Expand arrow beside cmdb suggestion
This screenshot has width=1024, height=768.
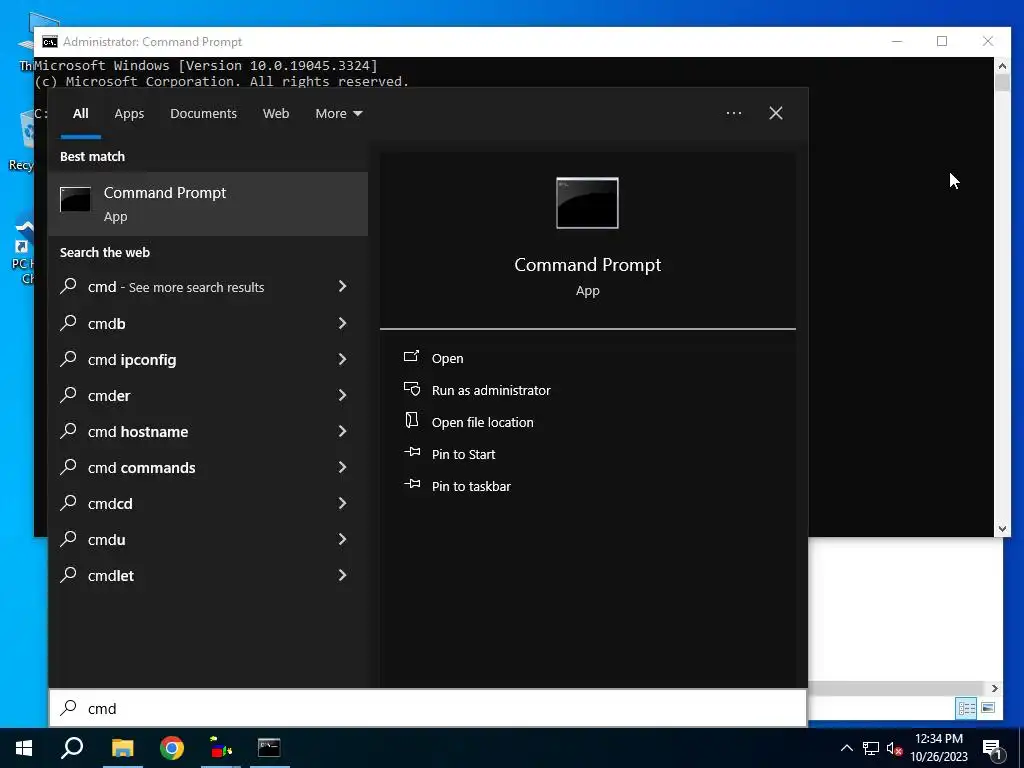point(342,323)
